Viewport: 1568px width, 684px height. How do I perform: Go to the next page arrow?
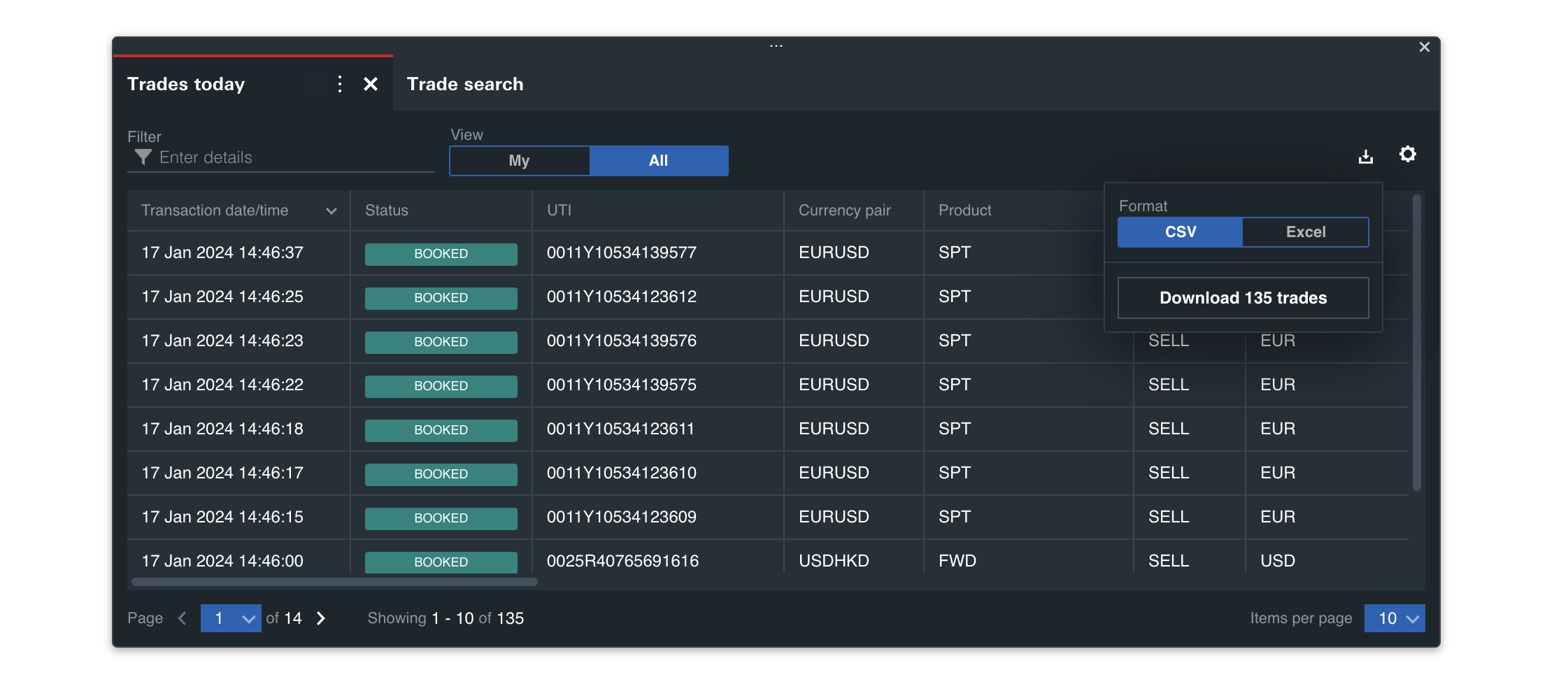[x=321, y=618]
